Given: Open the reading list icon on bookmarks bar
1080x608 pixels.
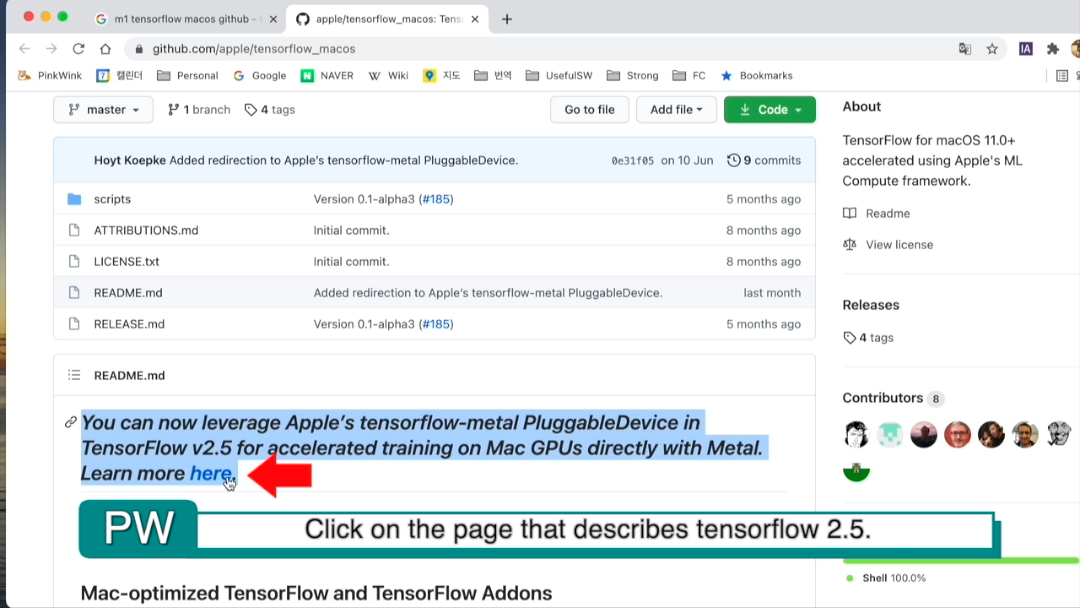Looking at the screenshot, I should click(x=1062, y=76).
